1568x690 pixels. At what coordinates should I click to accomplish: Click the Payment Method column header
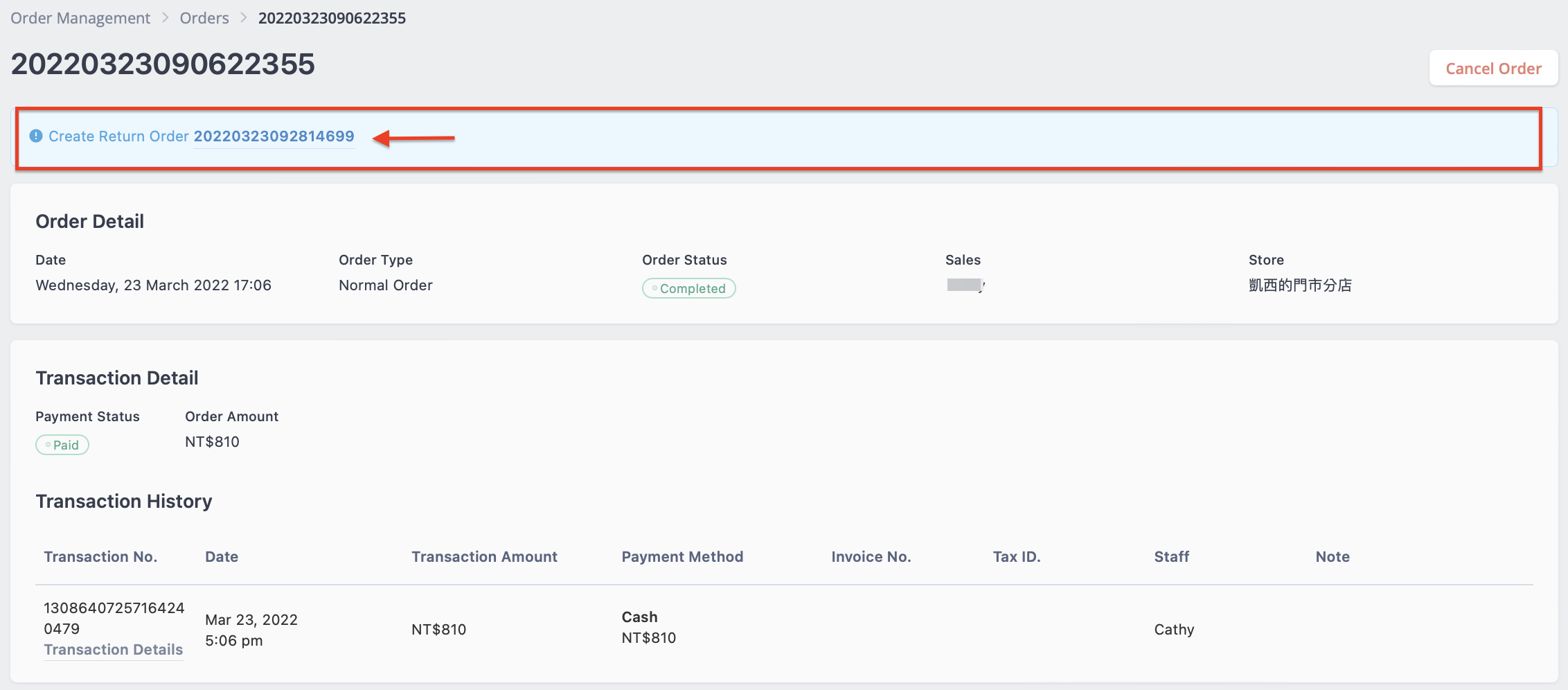pos(682,557)
